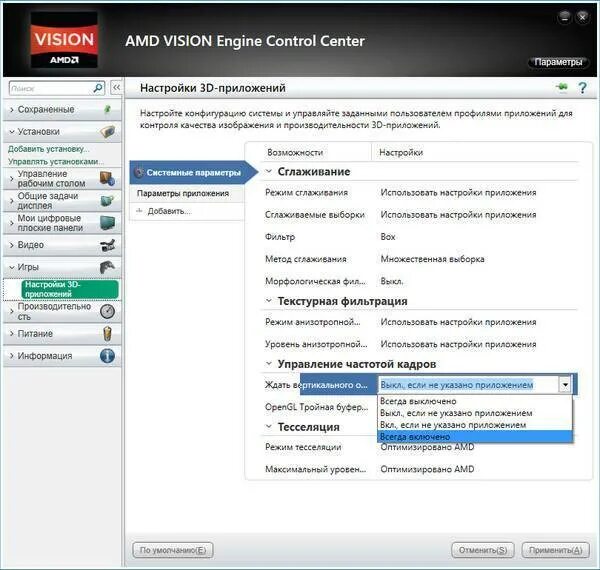Collapse the Сглаживание group
Viewport: 600px width, 570px height.
click(x=269, y=171)
